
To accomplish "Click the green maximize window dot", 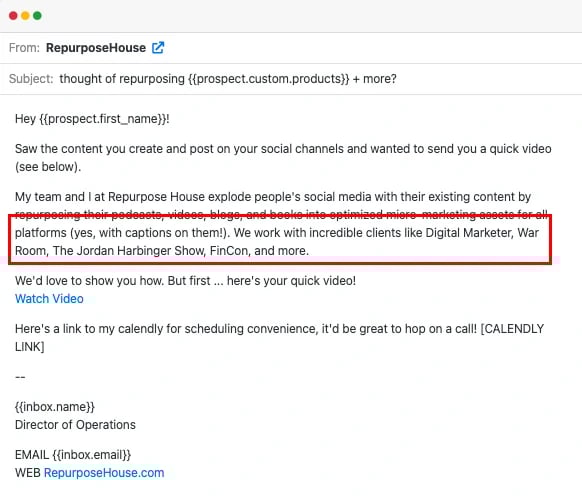I will [x=37, y=16].
